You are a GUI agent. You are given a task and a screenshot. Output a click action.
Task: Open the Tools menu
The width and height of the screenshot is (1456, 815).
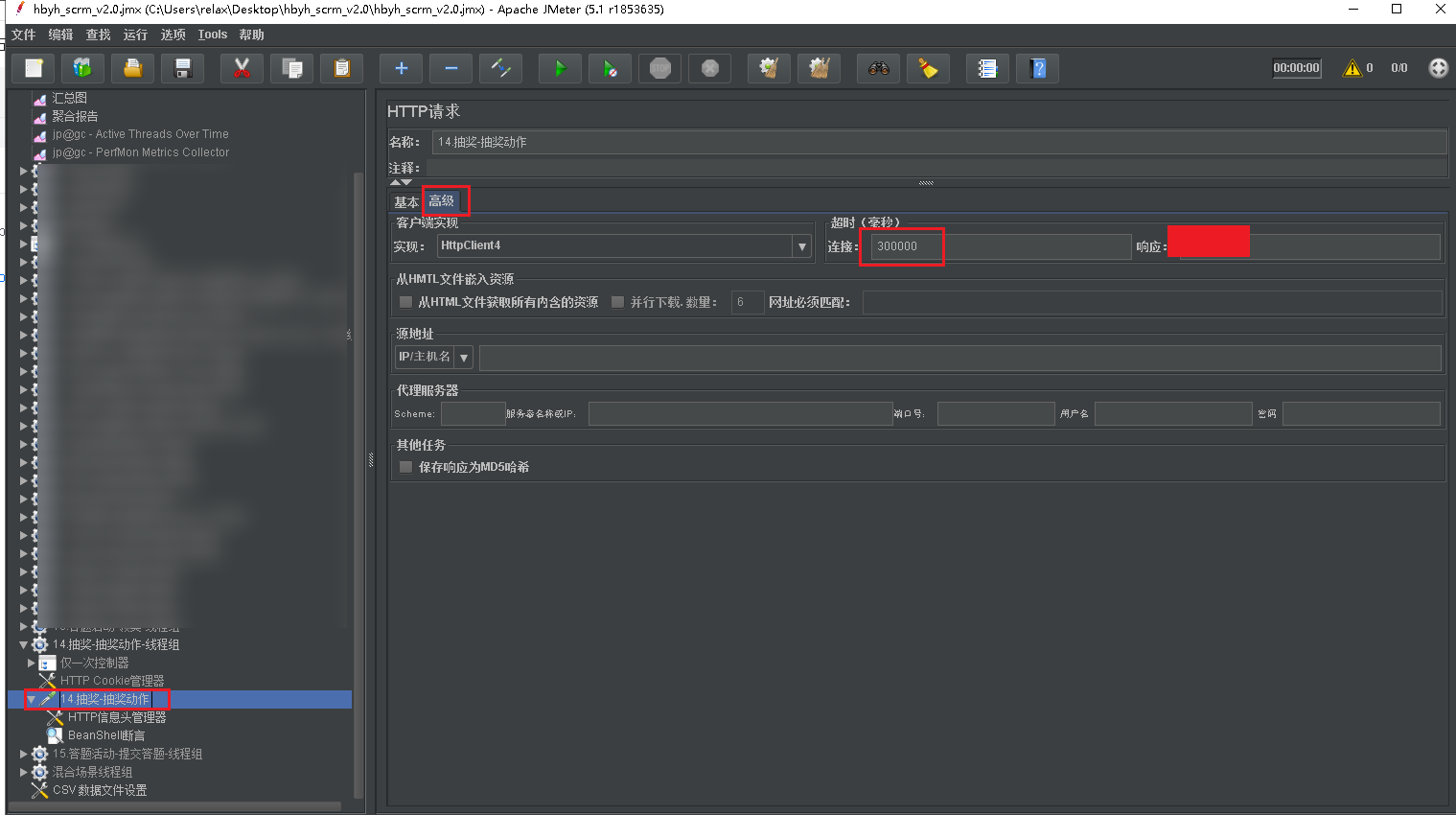click(x=213, y=35)
